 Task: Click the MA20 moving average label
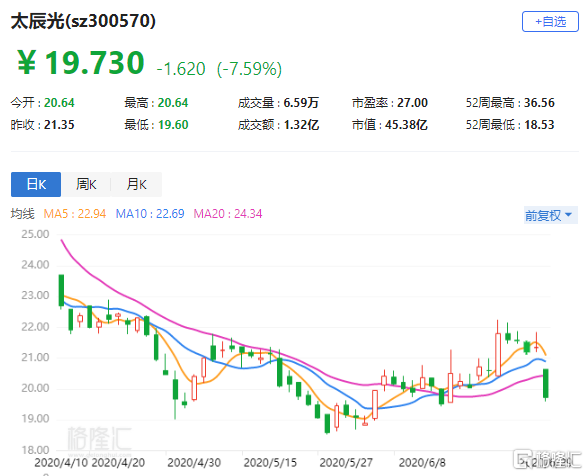click(x=228, y=214)
